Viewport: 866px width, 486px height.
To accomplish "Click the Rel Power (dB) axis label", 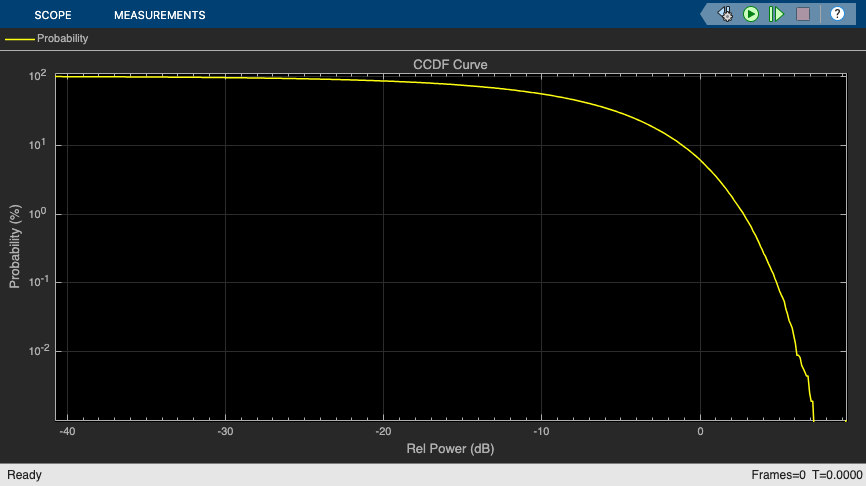I will tap(450, 448).
